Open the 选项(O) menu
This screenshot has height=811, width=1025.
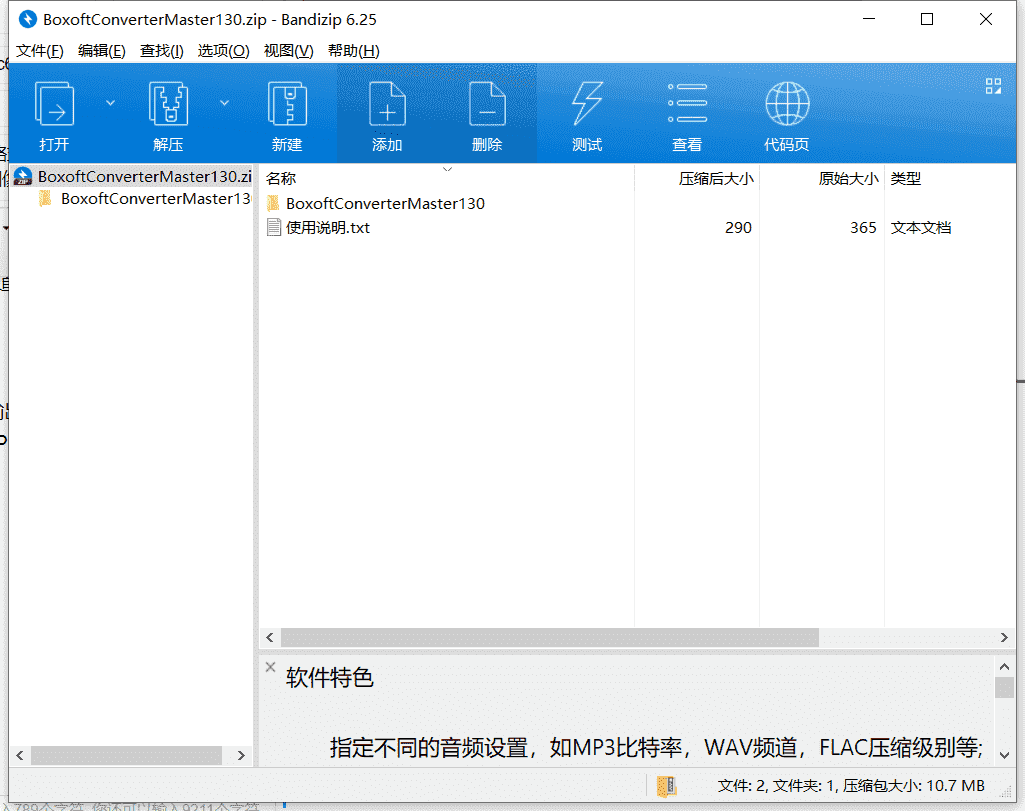tap(223, 51)
